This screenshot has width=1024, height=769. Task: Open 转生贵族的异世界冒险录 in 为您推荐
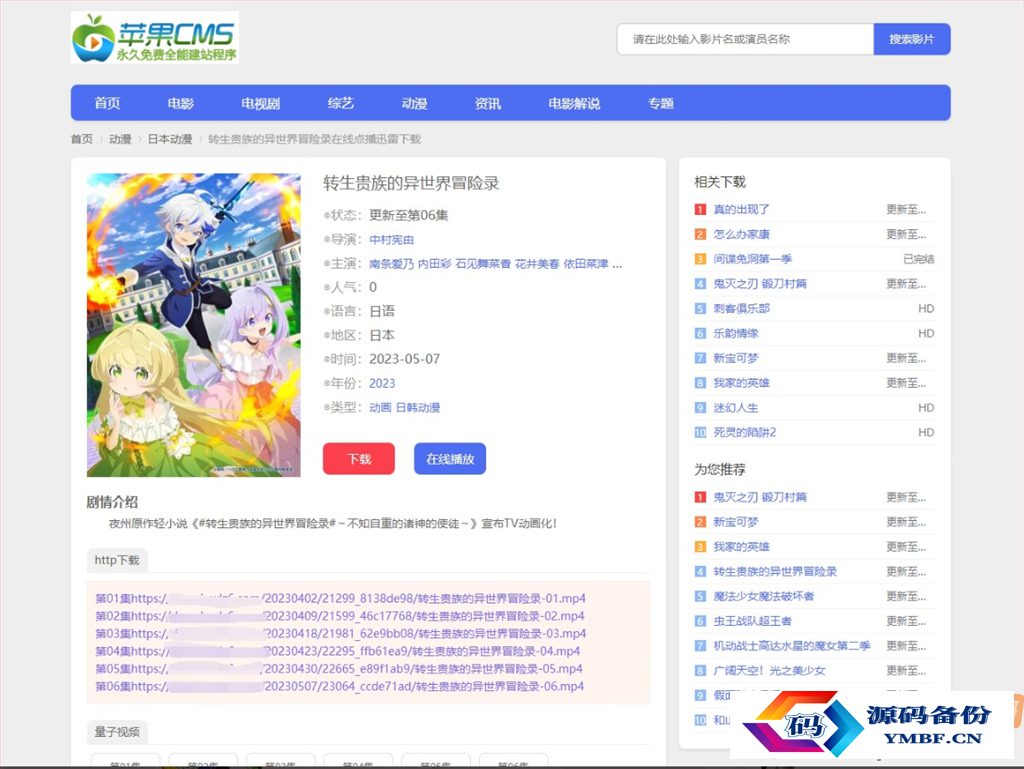[775, 572]
